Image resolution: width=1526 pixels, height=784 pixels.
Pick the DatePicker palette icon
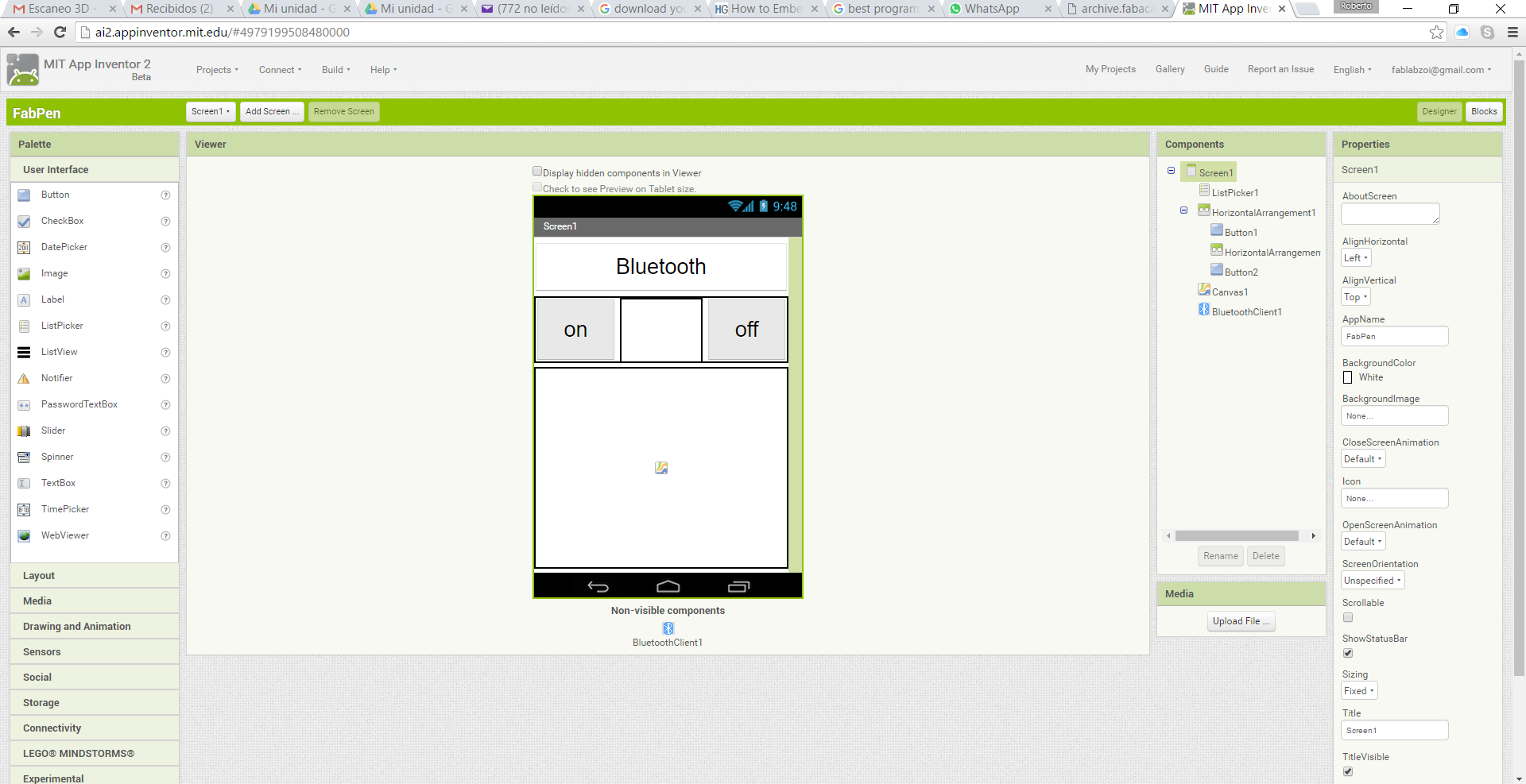point(24,248)
